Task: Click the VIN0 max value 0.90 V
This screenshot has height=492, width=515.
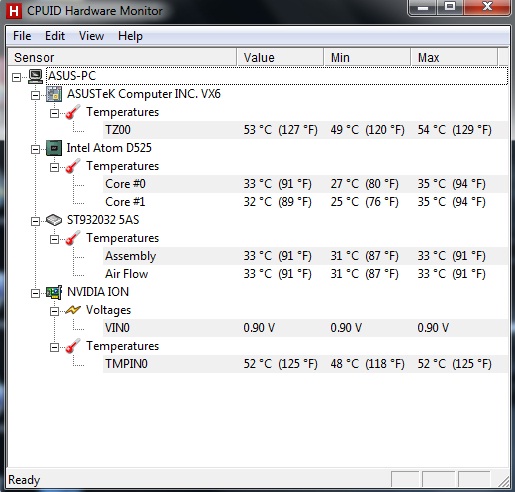Action: [x=433, y=328]
